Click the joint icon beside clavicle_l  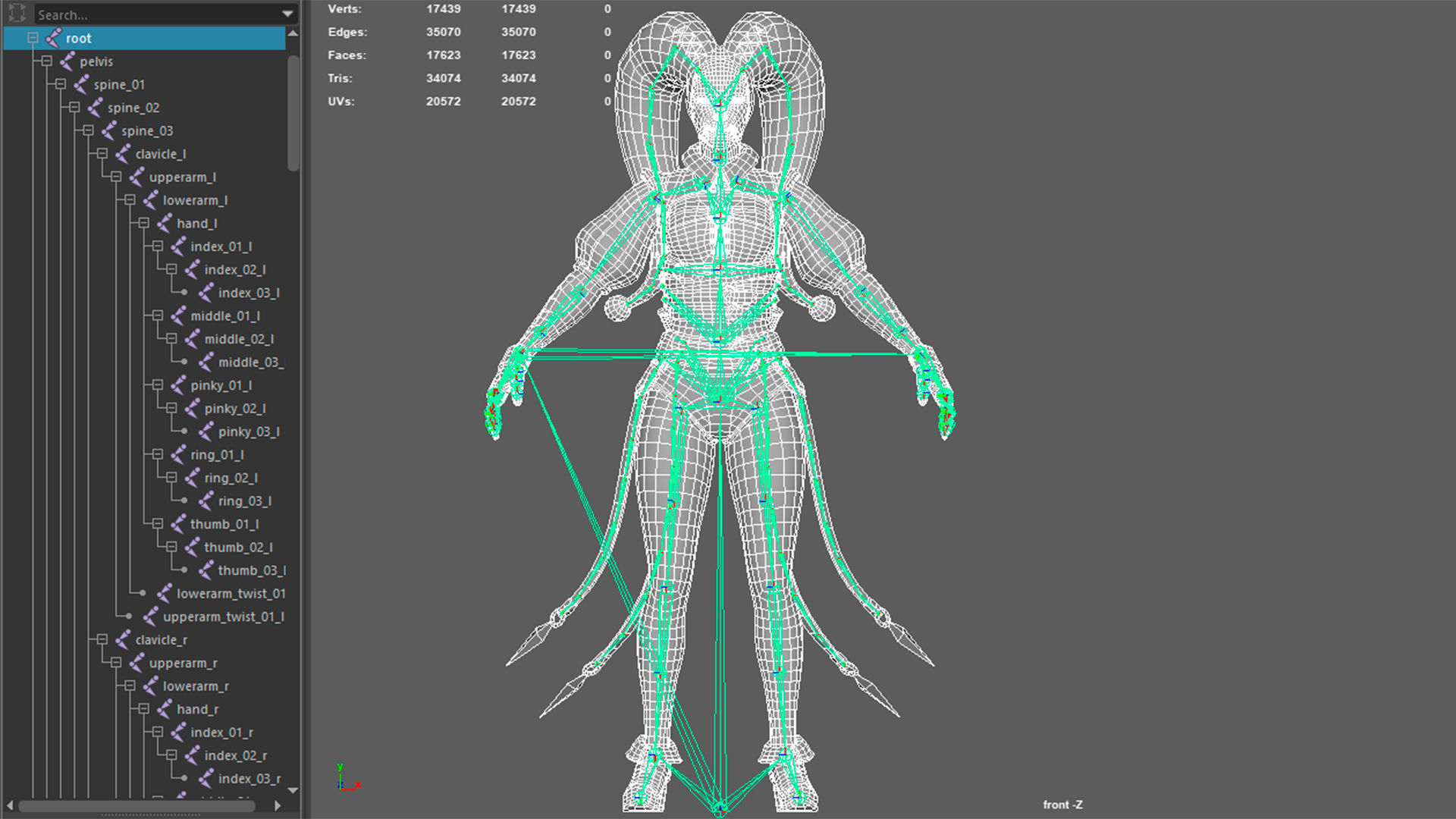coord(123,154)
